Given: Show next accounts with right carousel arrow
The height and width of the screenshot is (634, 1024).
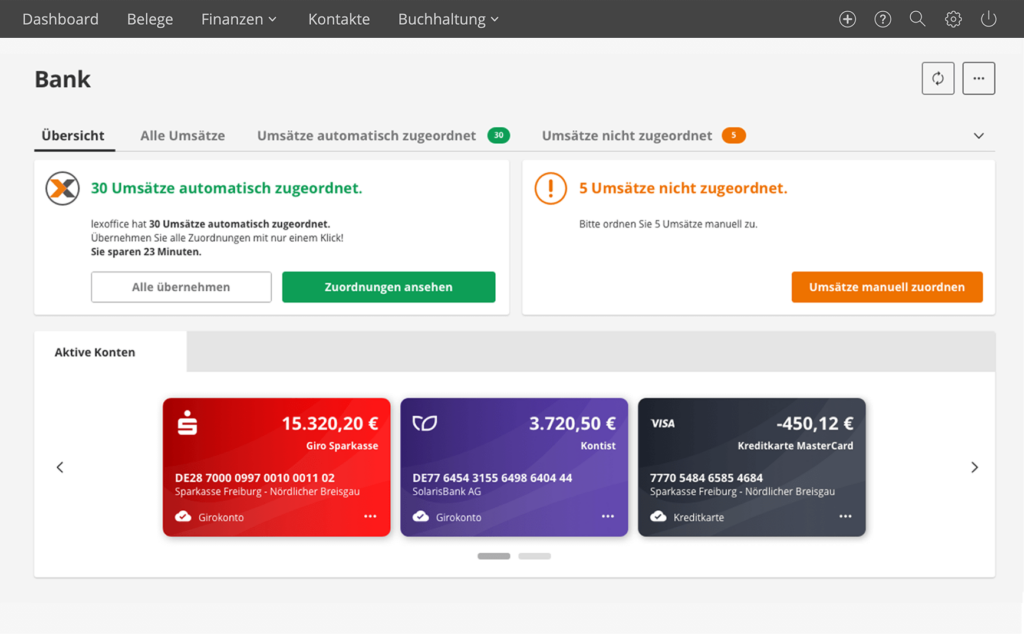Looking at the screenshot, I should [974, 467].
